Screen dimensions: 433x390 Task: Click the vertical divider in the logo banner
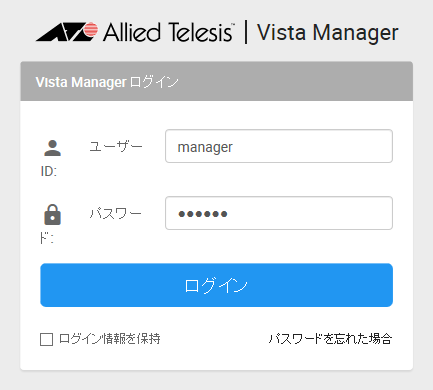tap(246, 32)
